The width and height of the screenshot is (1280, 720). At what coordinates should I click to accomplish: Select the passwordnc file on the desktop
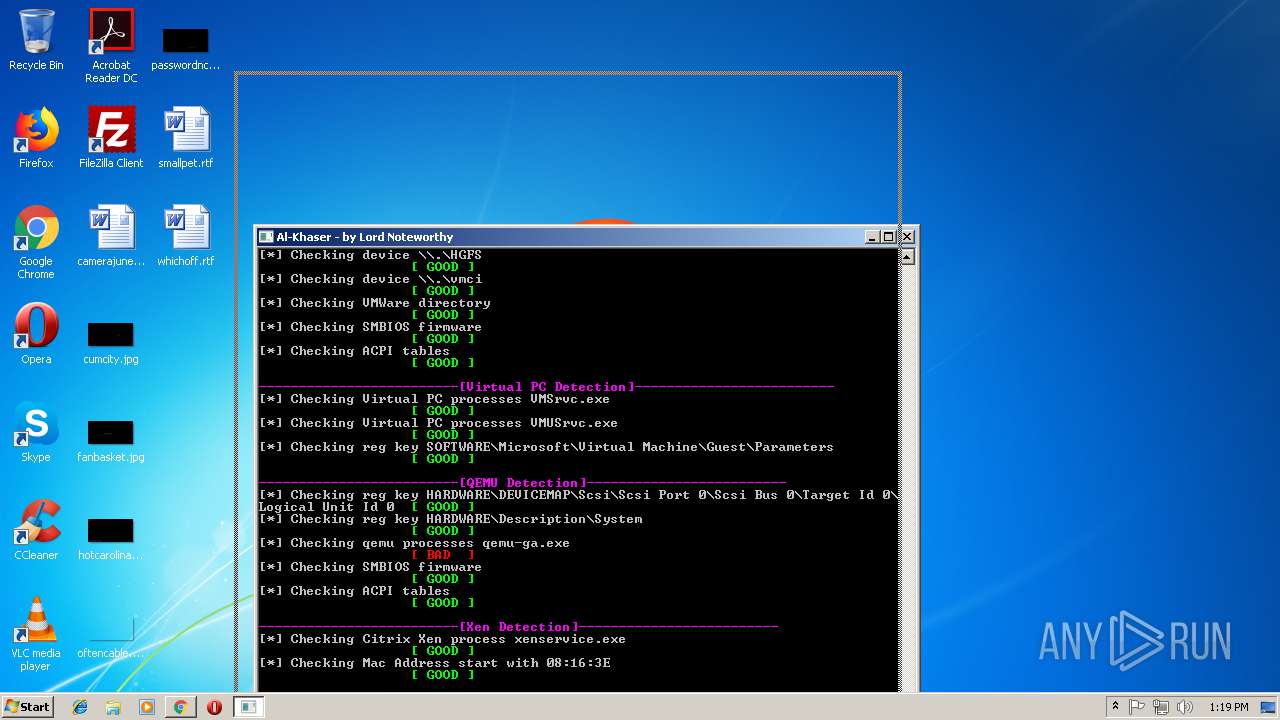[x=185, y=47]
